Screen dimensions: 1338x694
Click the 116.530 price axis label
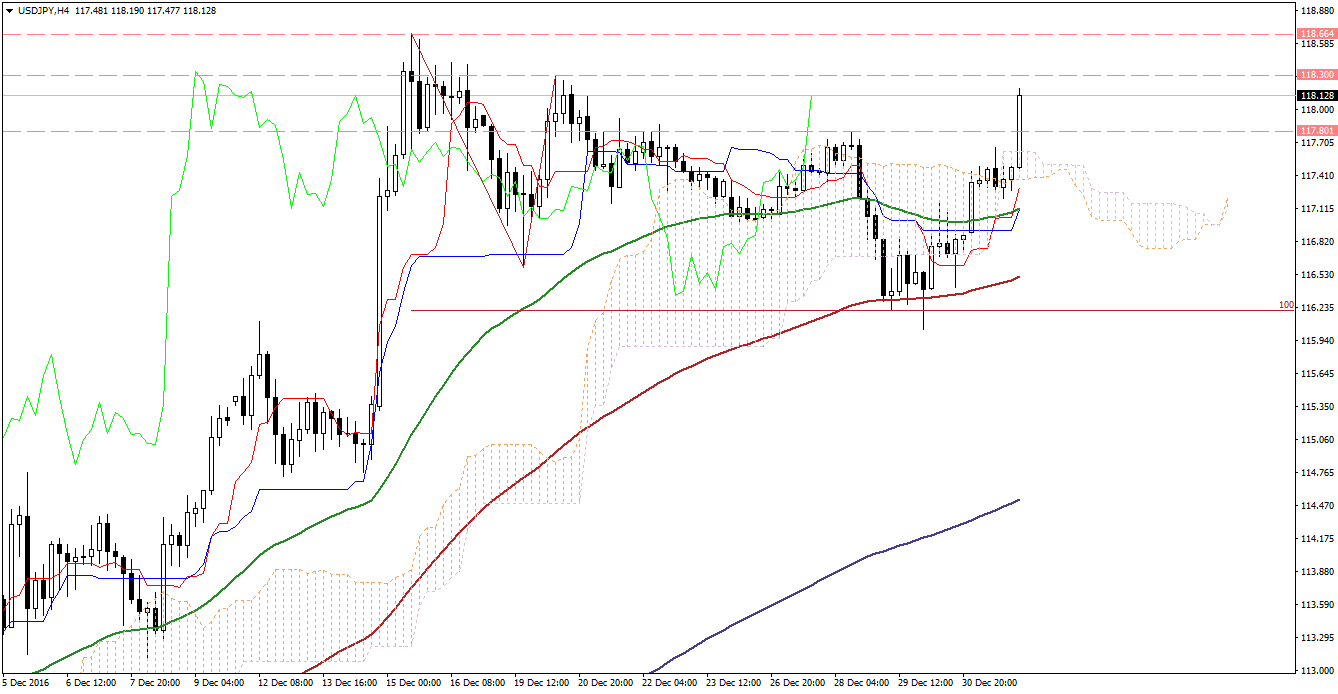[1318, 275]
